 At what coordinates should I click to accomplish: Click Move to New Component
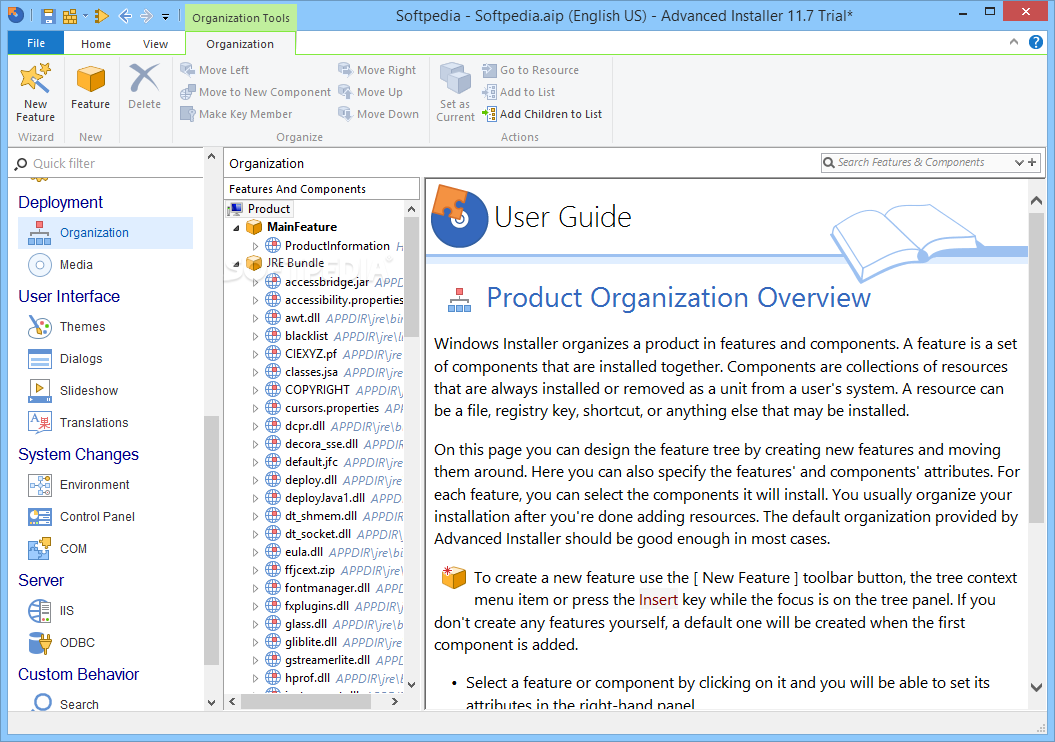click(256, 92)
